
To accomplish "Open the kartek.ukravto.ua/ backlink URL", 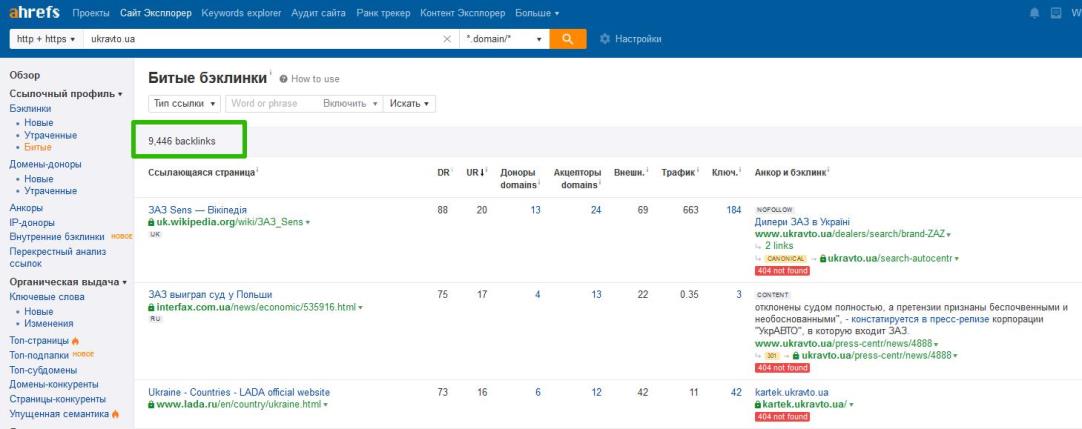I will [804, 404].
